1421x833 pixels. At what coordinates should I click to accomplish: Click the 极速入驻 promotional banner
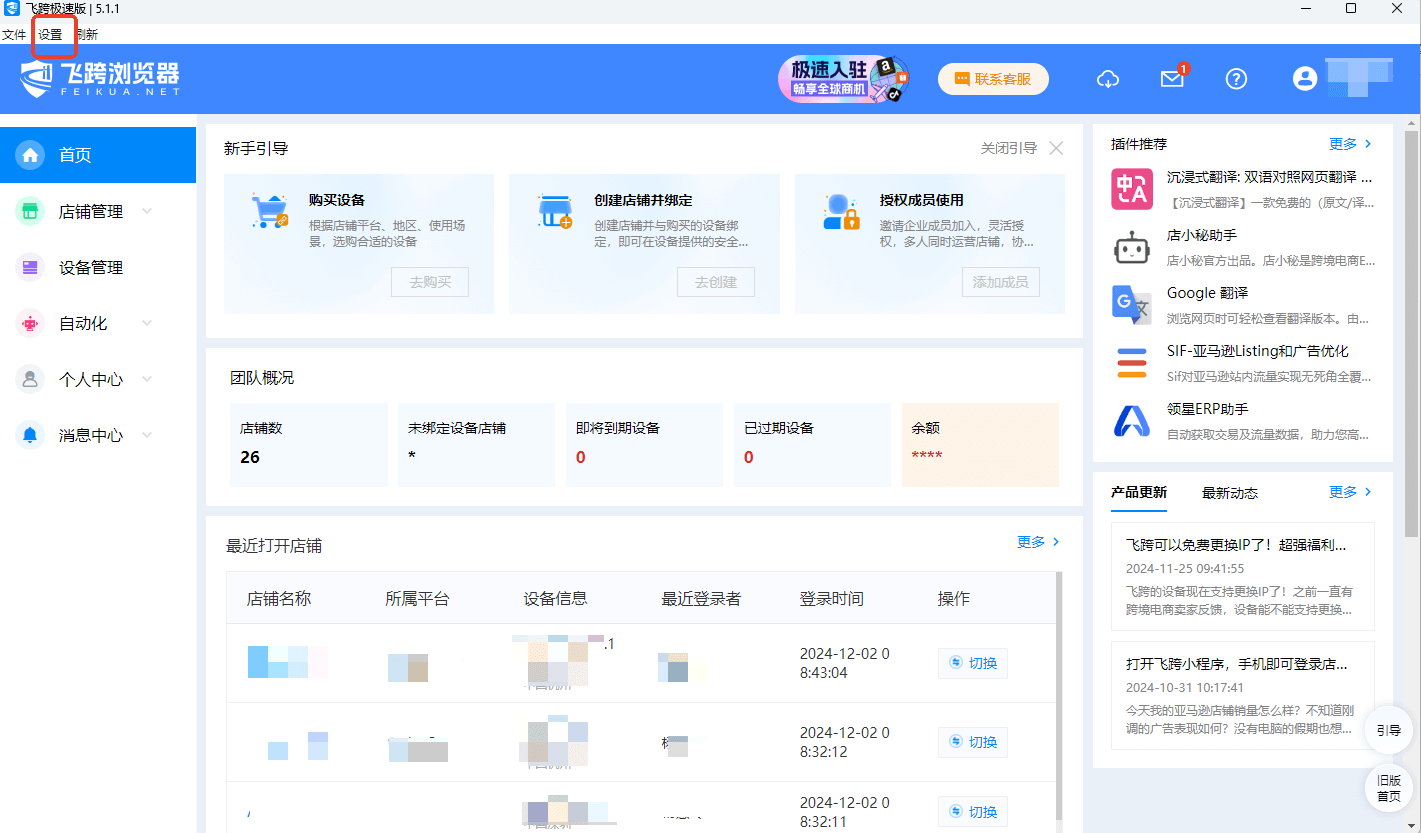click(843, 79)
